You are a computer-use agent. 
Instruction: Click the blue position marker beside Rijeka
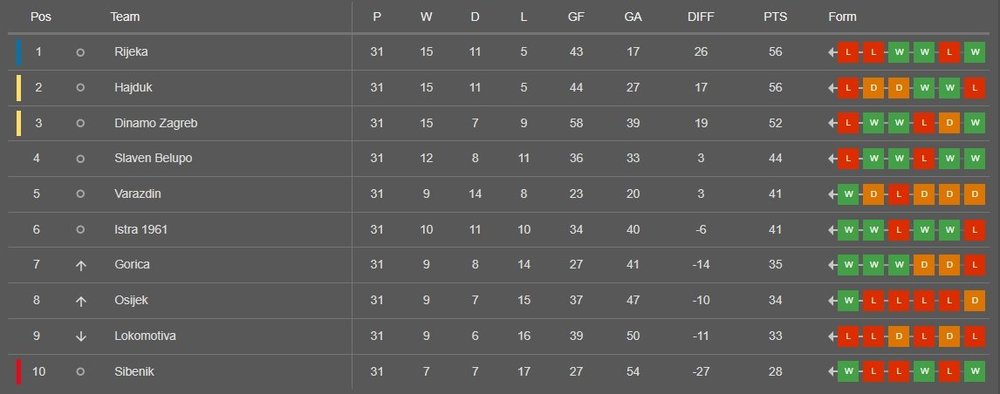point(19,52)
